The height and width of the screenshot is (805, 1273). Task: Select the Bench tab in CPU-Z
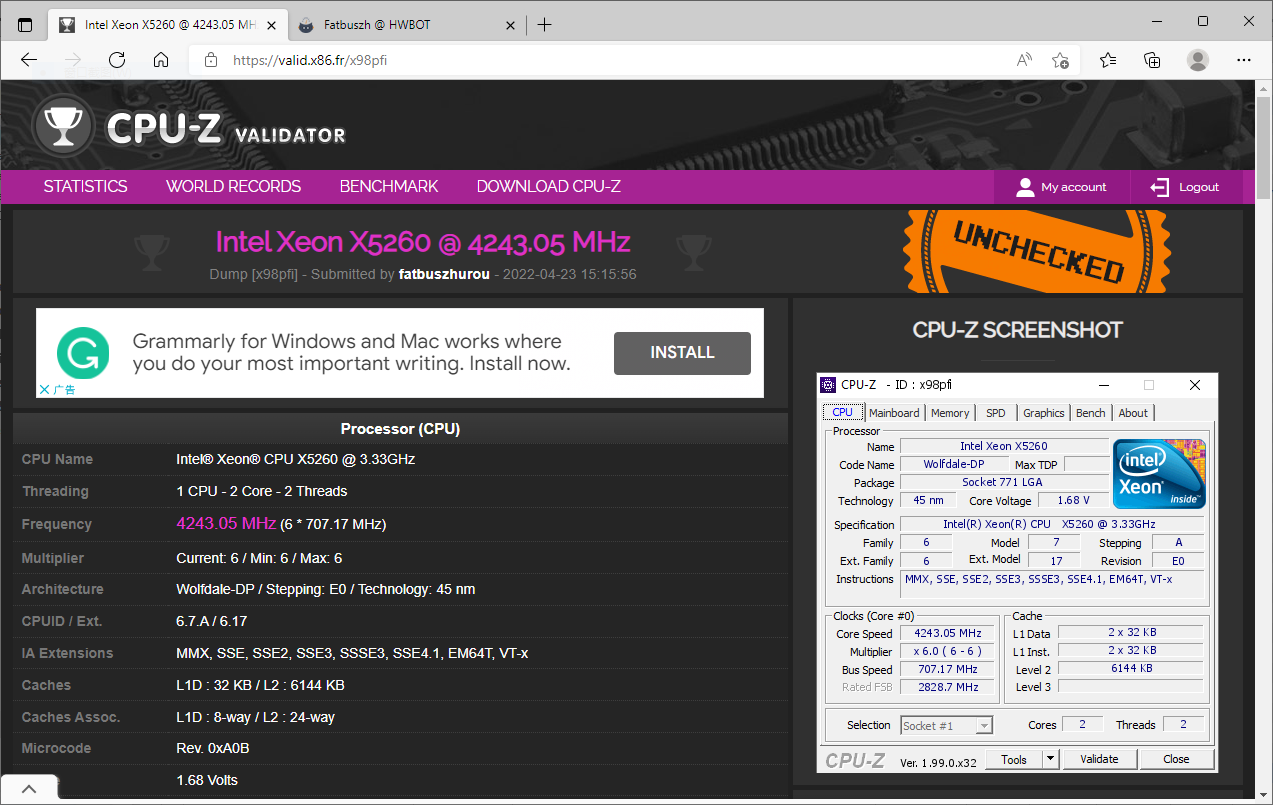tap(1091, 413)
